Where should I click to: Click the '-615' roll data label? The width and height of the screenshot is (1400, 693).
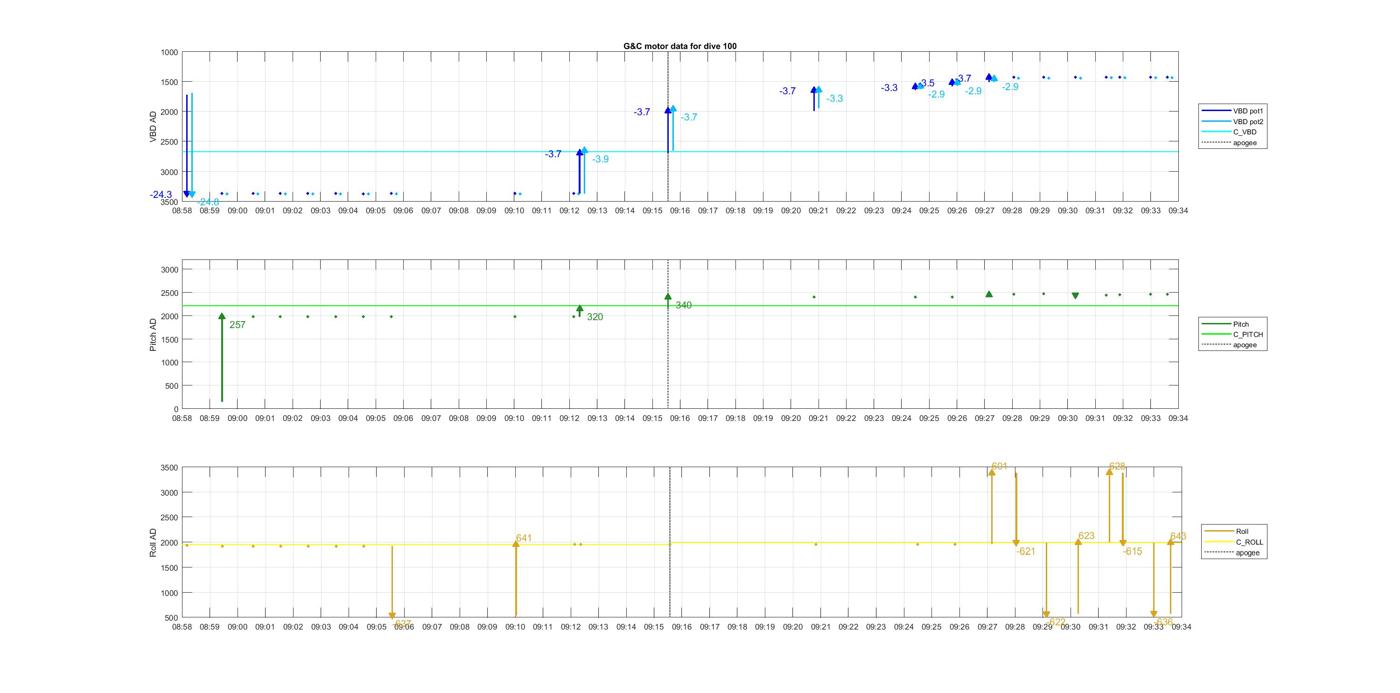[x=1132, y=551]
